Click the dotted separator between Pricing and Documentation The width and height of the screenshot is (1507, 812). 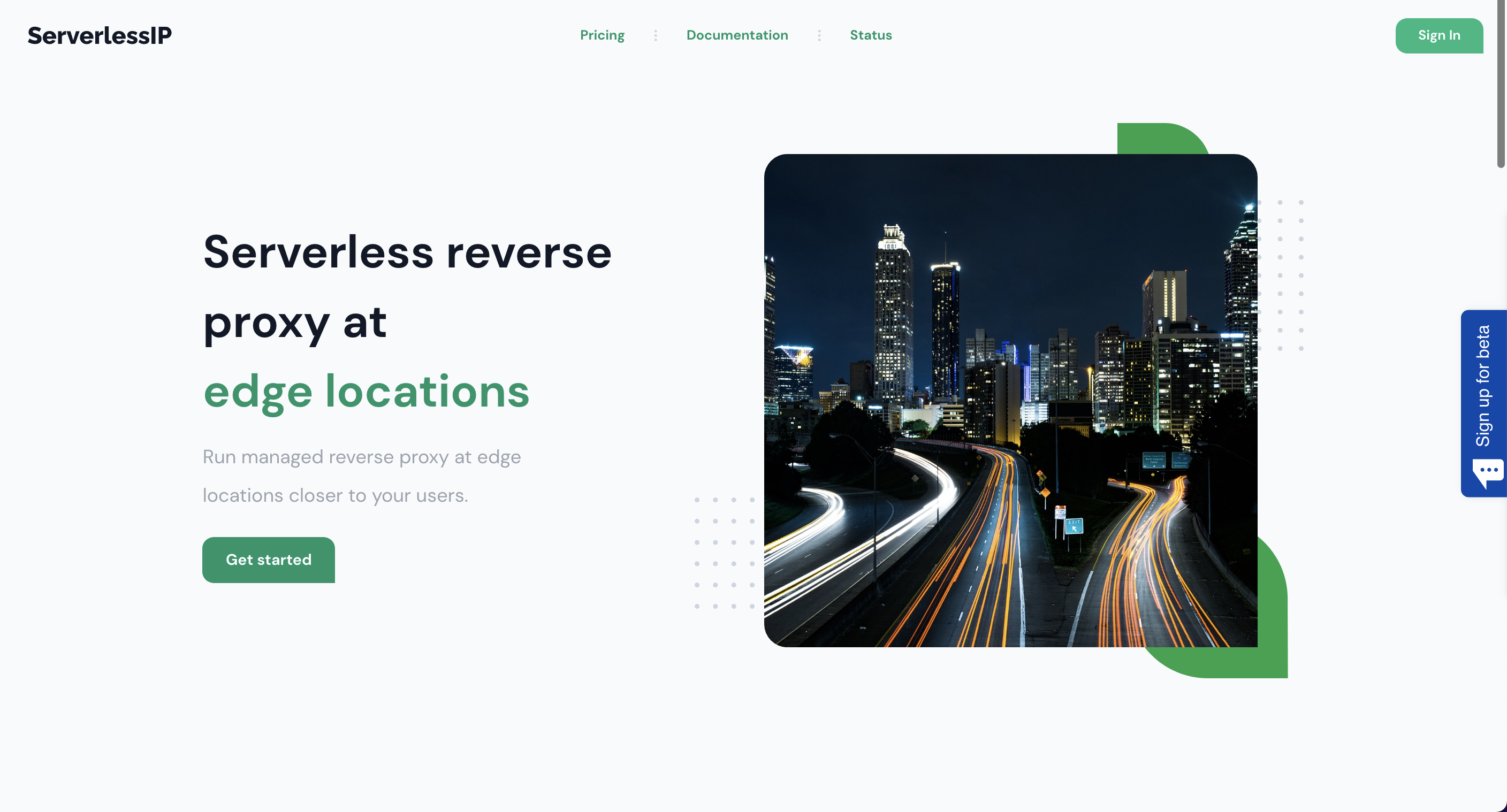click(x=656, y=35)
